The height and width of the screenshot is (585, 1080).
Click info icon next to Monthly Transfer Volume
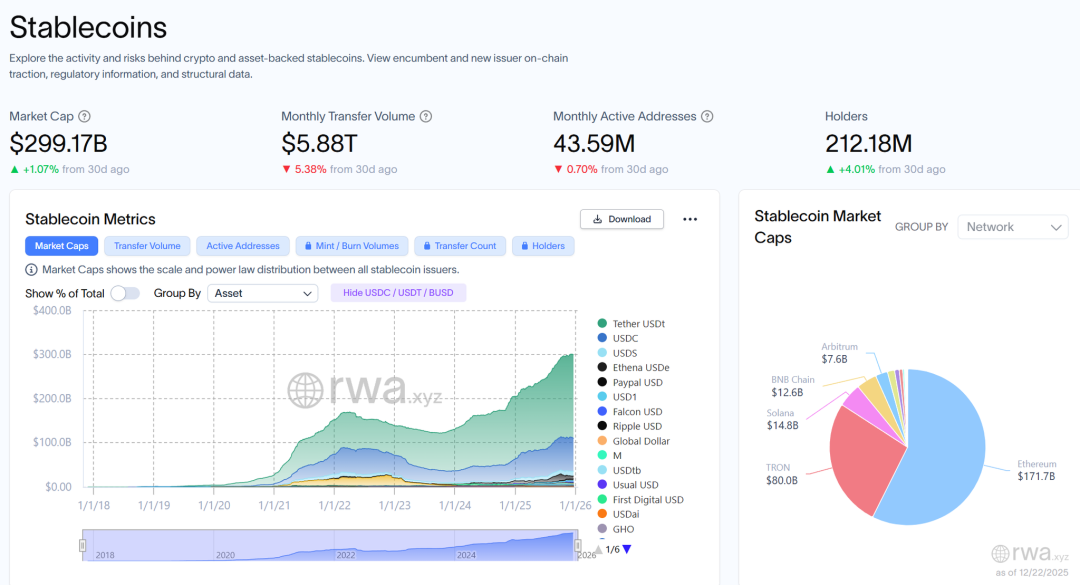point(426,117)
